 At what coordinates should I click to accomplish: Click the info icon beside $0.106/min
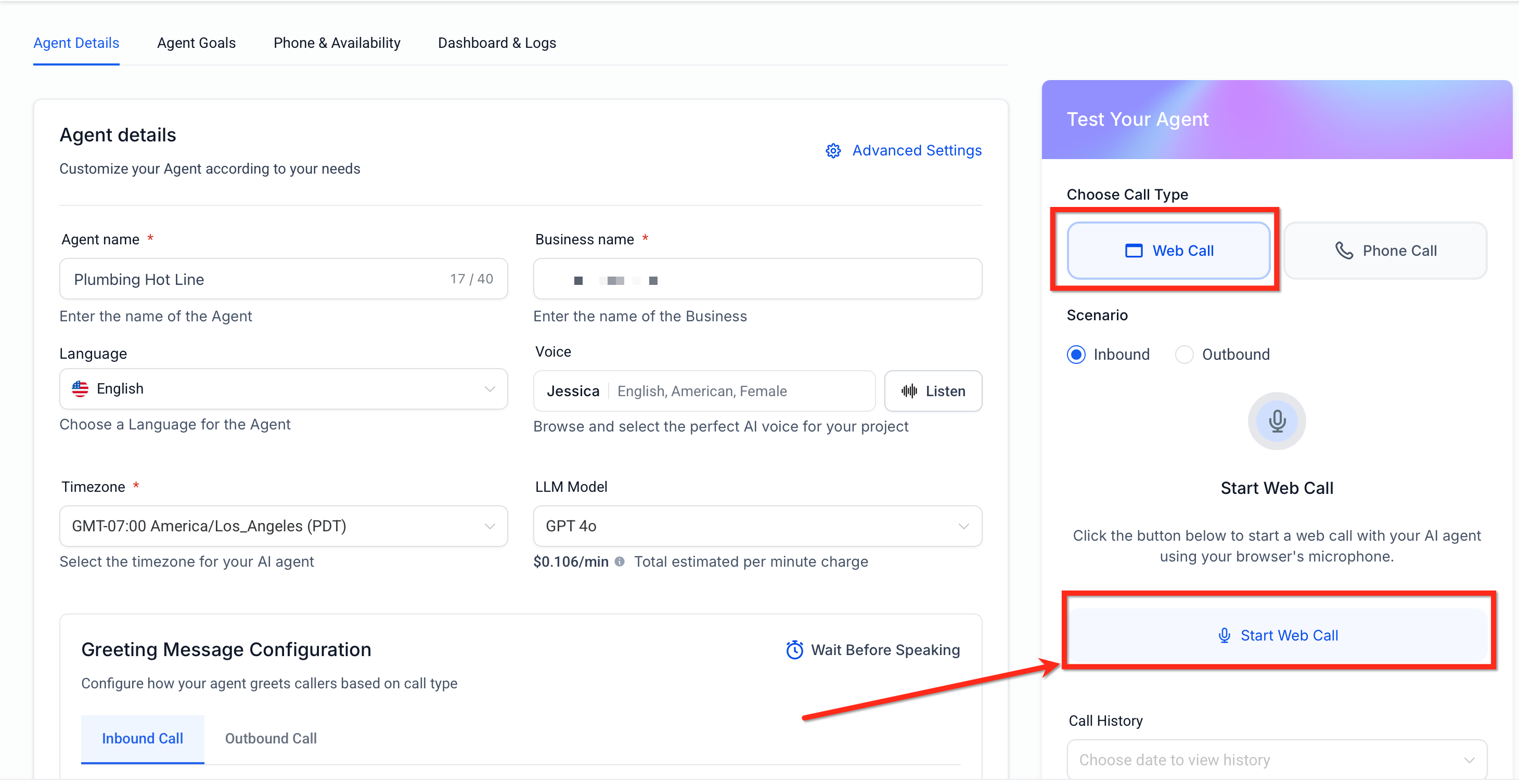(619, 561)
